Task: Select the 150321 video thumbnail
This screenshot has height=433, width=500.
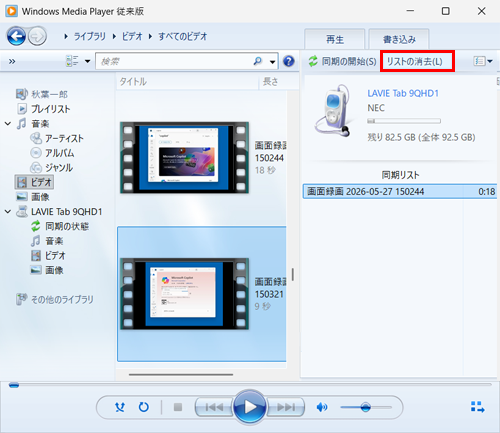Action: [184, 294]
